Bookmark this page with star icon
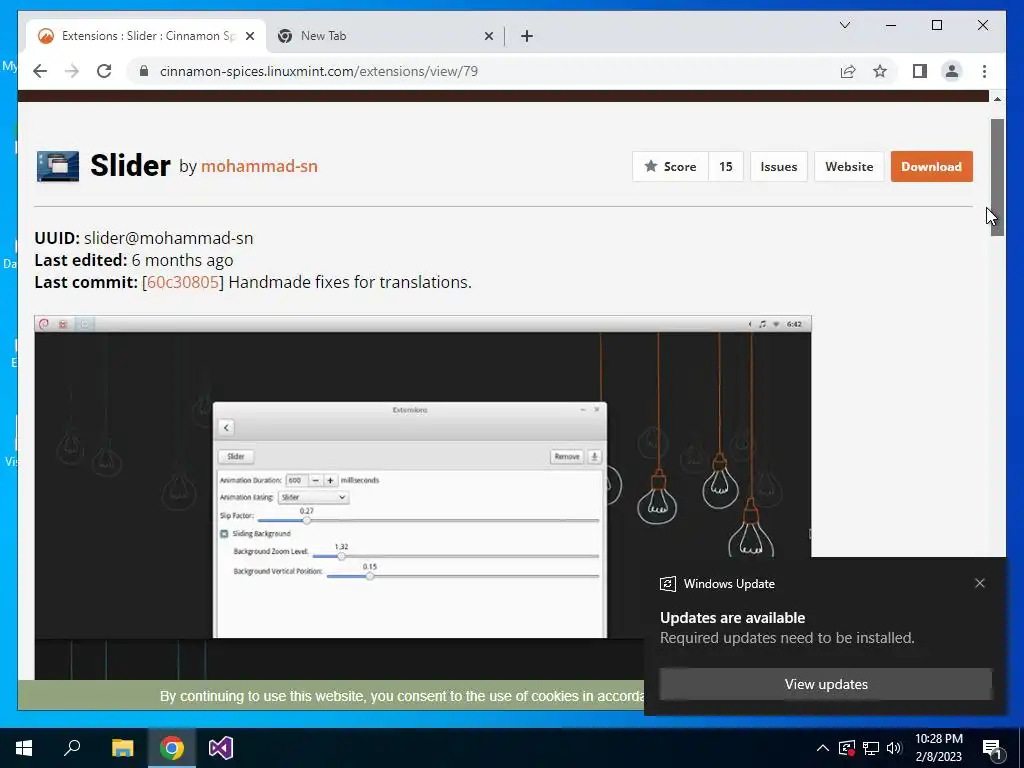1024x768 pixels. 880,71
